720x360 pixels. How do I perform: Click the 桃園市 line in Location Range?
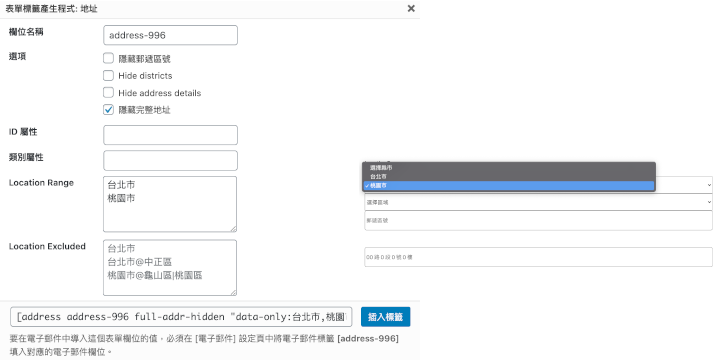click(x=121, y=199)
